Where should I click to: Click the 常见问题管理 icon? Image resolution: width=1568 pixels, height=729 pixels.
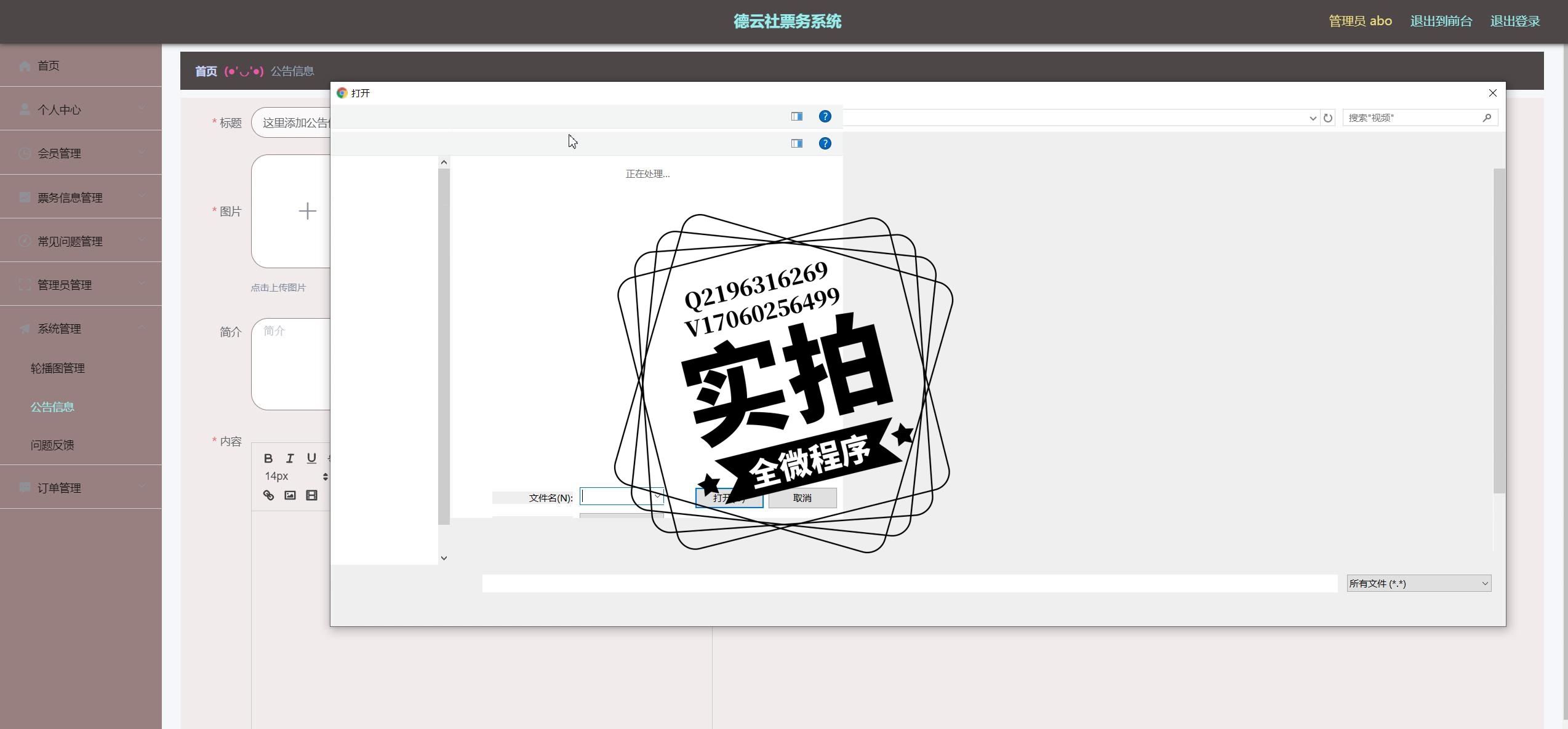pos(25,241)
